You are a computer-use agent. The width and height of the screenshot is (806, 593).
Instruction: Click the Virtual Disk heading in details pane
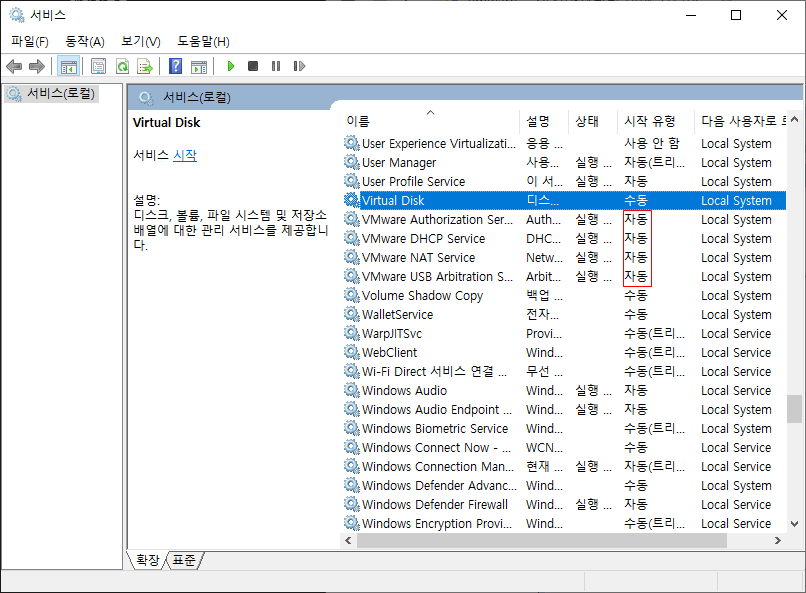click(167, 122)
